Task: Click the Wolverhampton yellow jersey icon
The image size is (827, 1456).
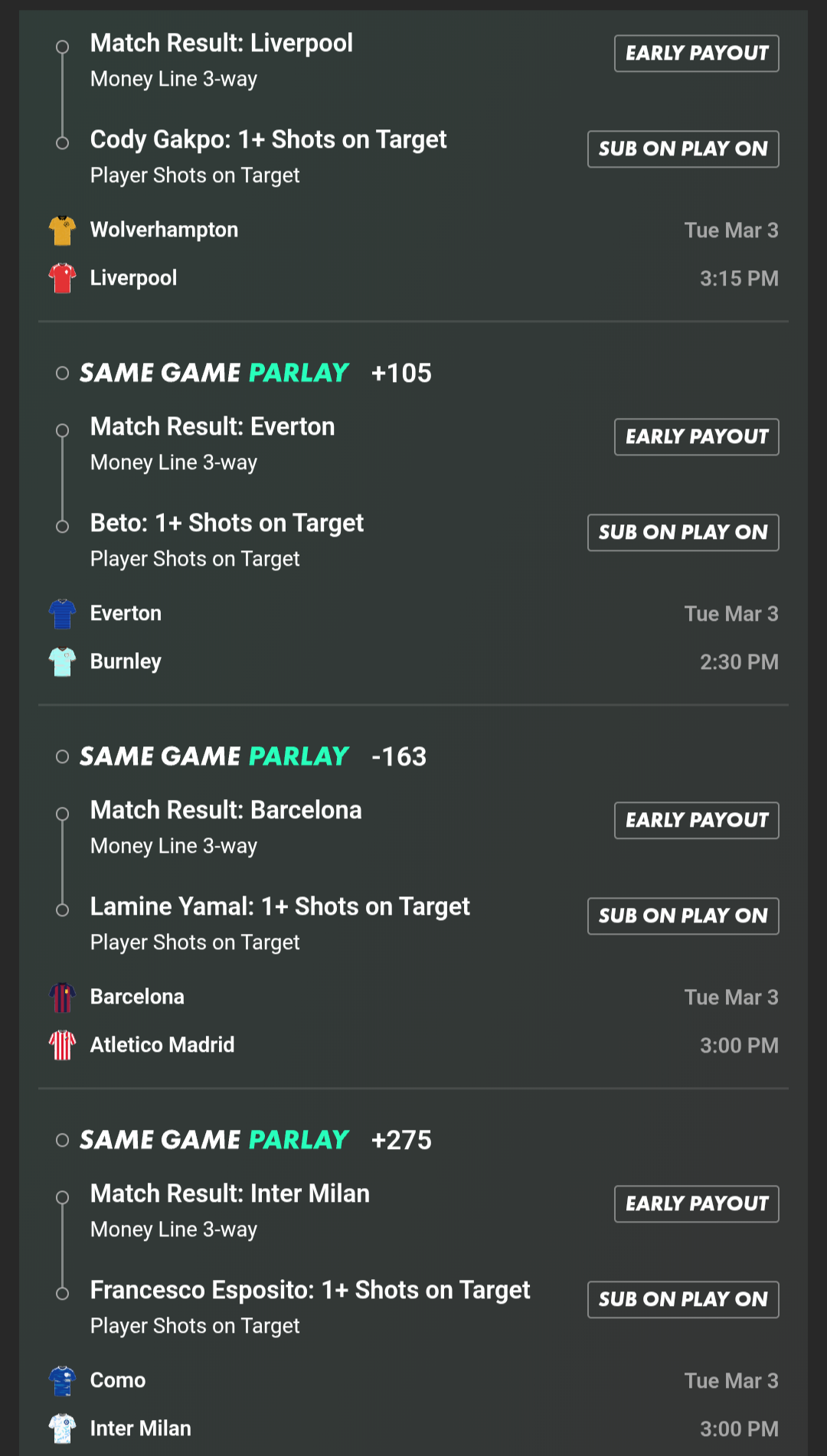Action: click(62, 230)
